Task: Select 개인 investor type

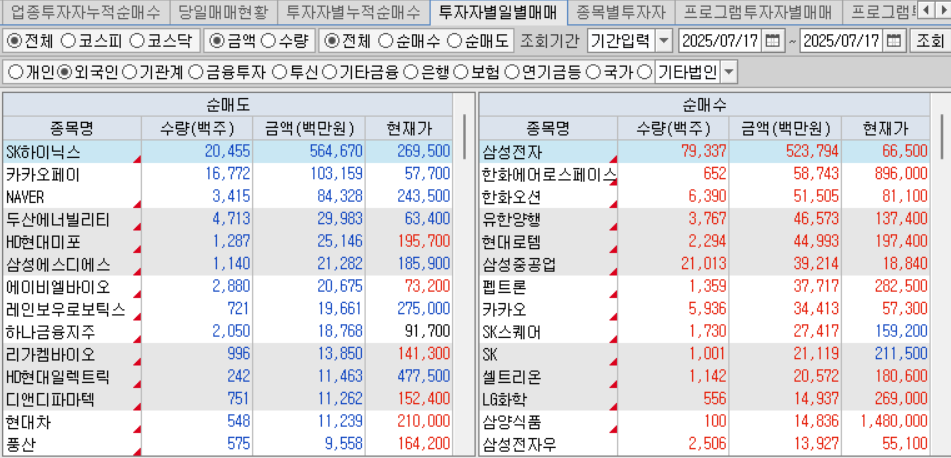Action: 16,73
